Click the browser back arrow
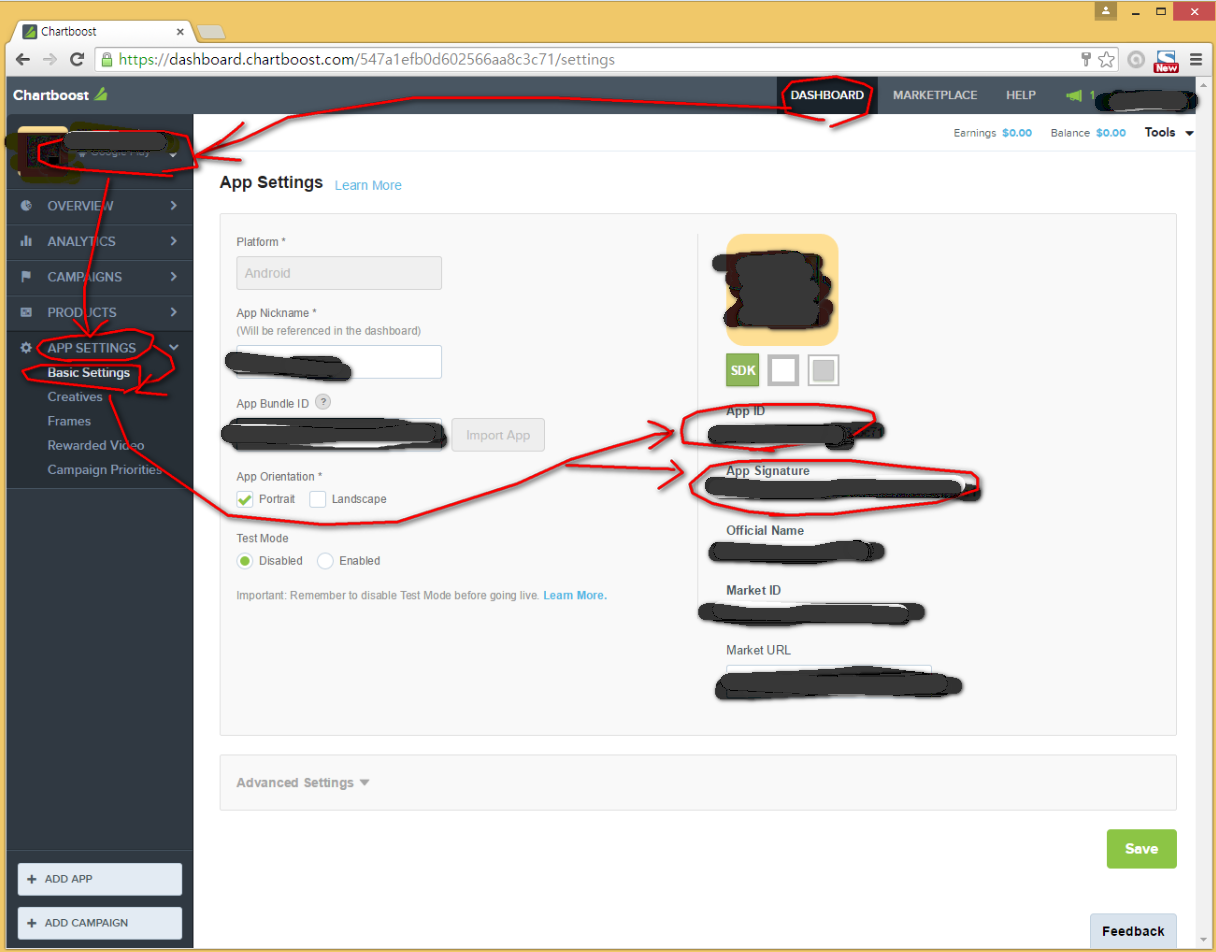This screenshot has width=1216, height=952. pos(23,59)
